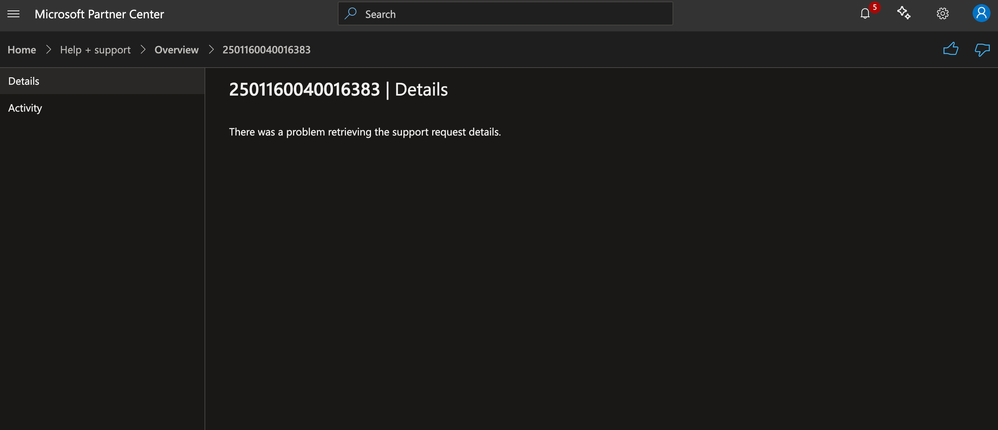Click chevron after Overview breadcrumb
The width and height of the screenshot is (998, 430).
[x=211, y=50]
